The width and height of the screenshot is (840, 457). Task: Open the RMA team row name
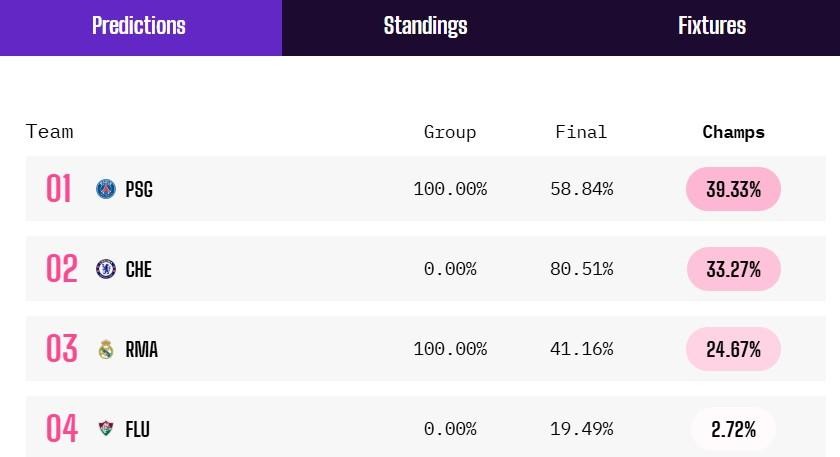coord(141,349)
